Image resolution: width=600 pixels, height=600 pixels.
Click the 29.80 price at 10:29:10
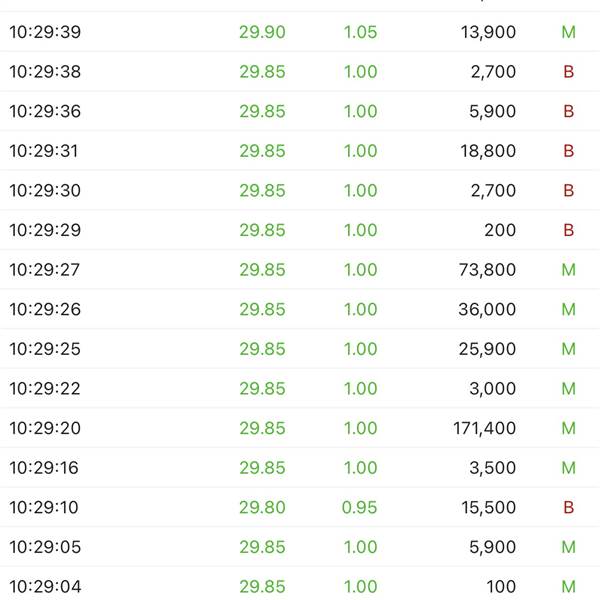coord(262,507)
